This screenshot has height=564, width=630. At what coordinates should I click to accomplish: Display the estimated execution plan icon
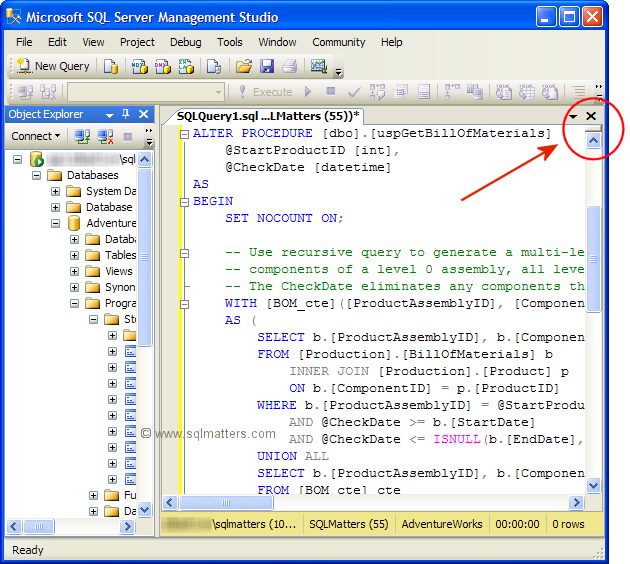[x=377, y=92]
